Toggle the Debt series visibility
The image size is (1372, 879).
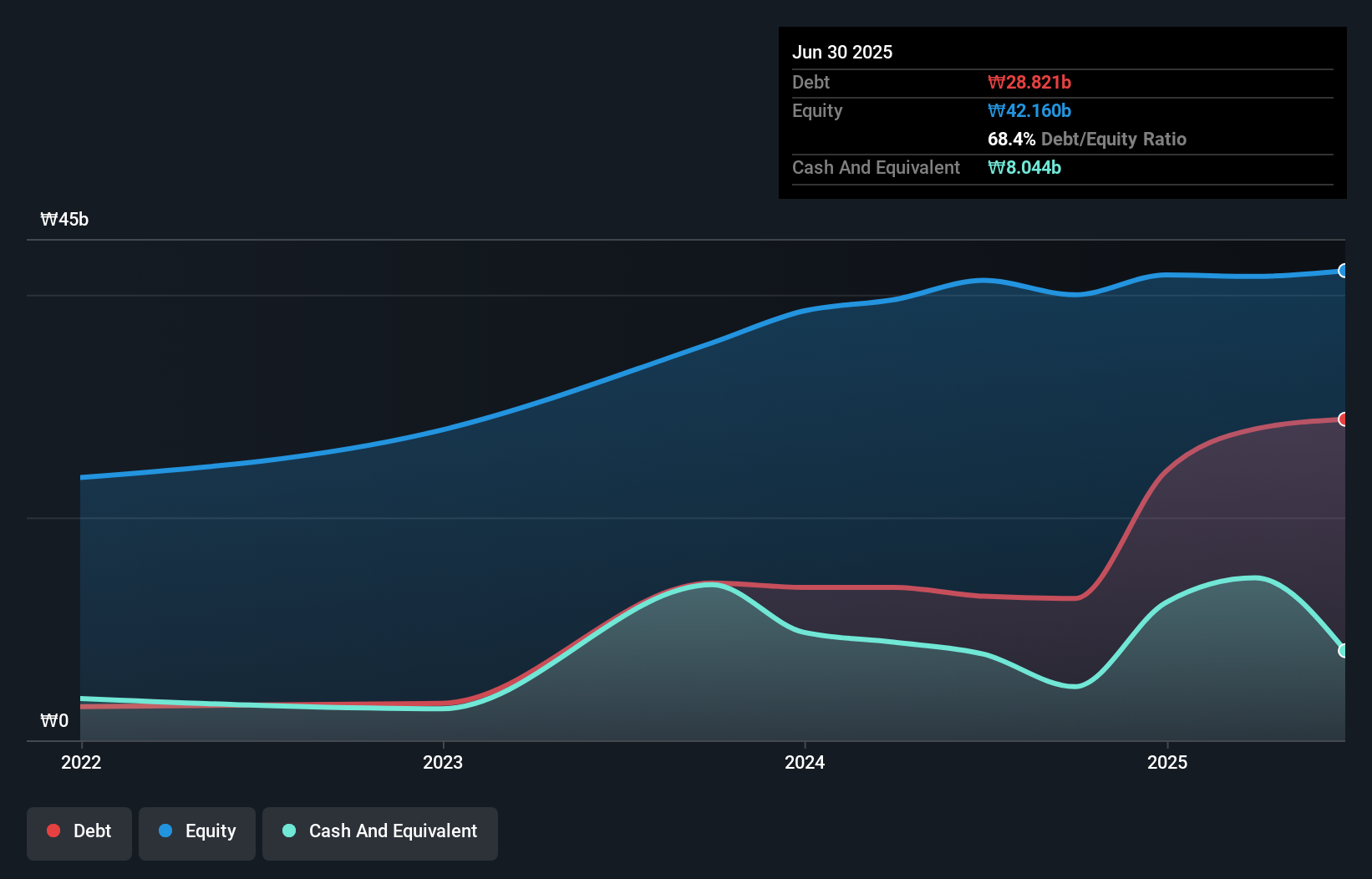(79, 831)
